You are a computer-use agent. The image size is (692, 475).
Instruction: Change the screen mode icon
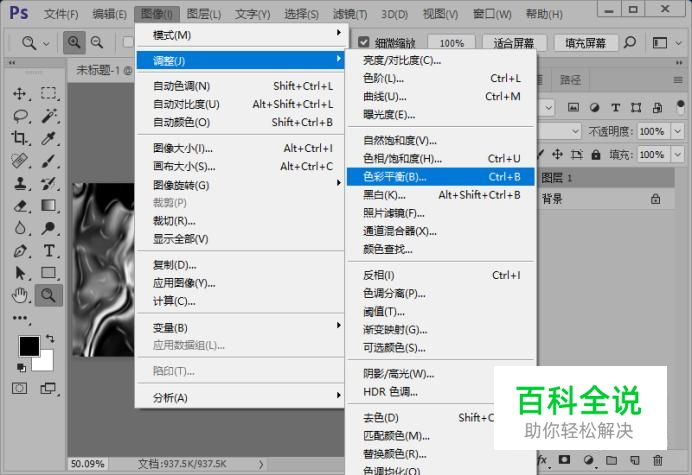(48, 388)
